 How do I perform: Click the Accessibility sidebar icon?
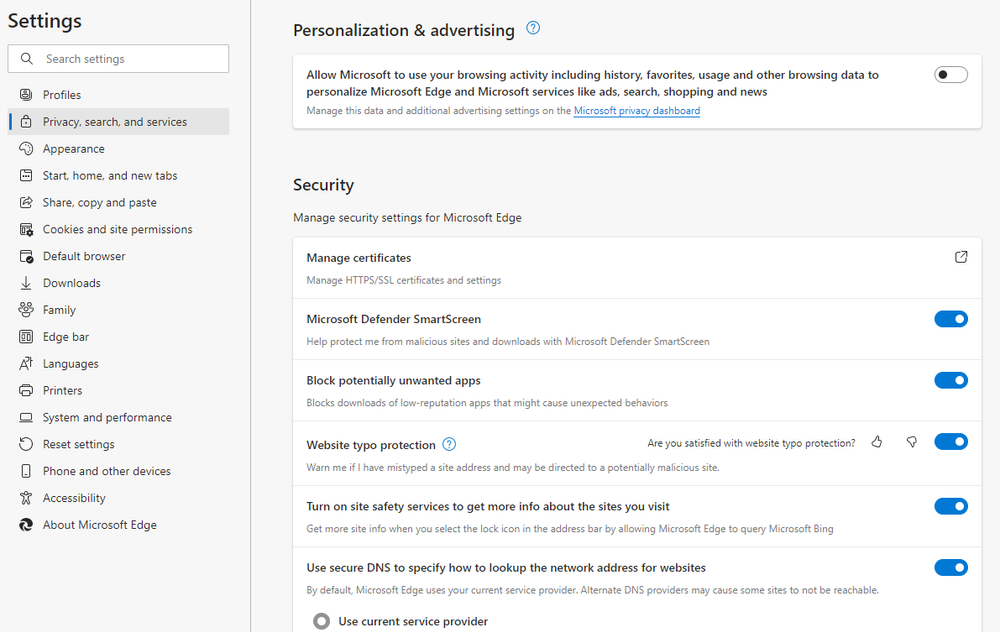click(x=24, y=497)
